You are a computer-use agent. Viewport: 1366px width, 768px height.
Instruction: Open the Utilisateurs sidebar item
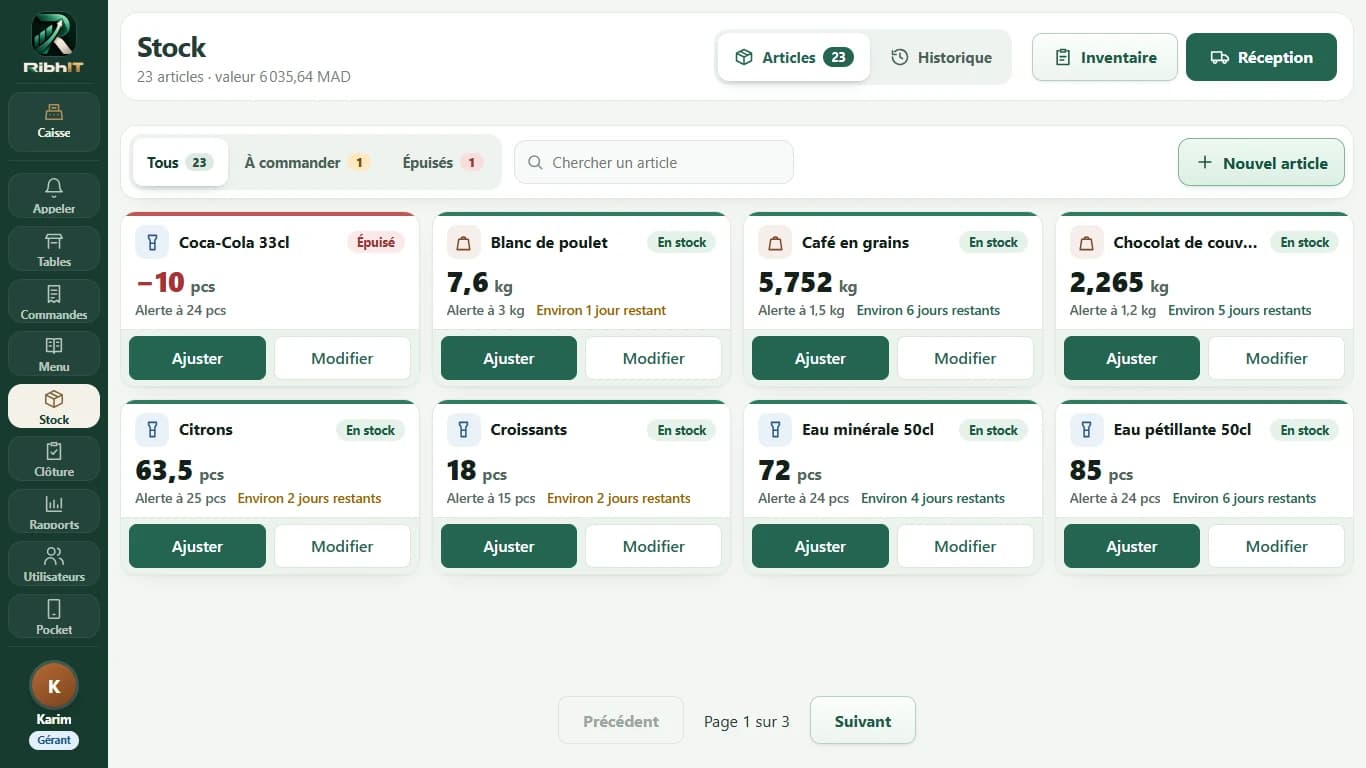[54, 563]
